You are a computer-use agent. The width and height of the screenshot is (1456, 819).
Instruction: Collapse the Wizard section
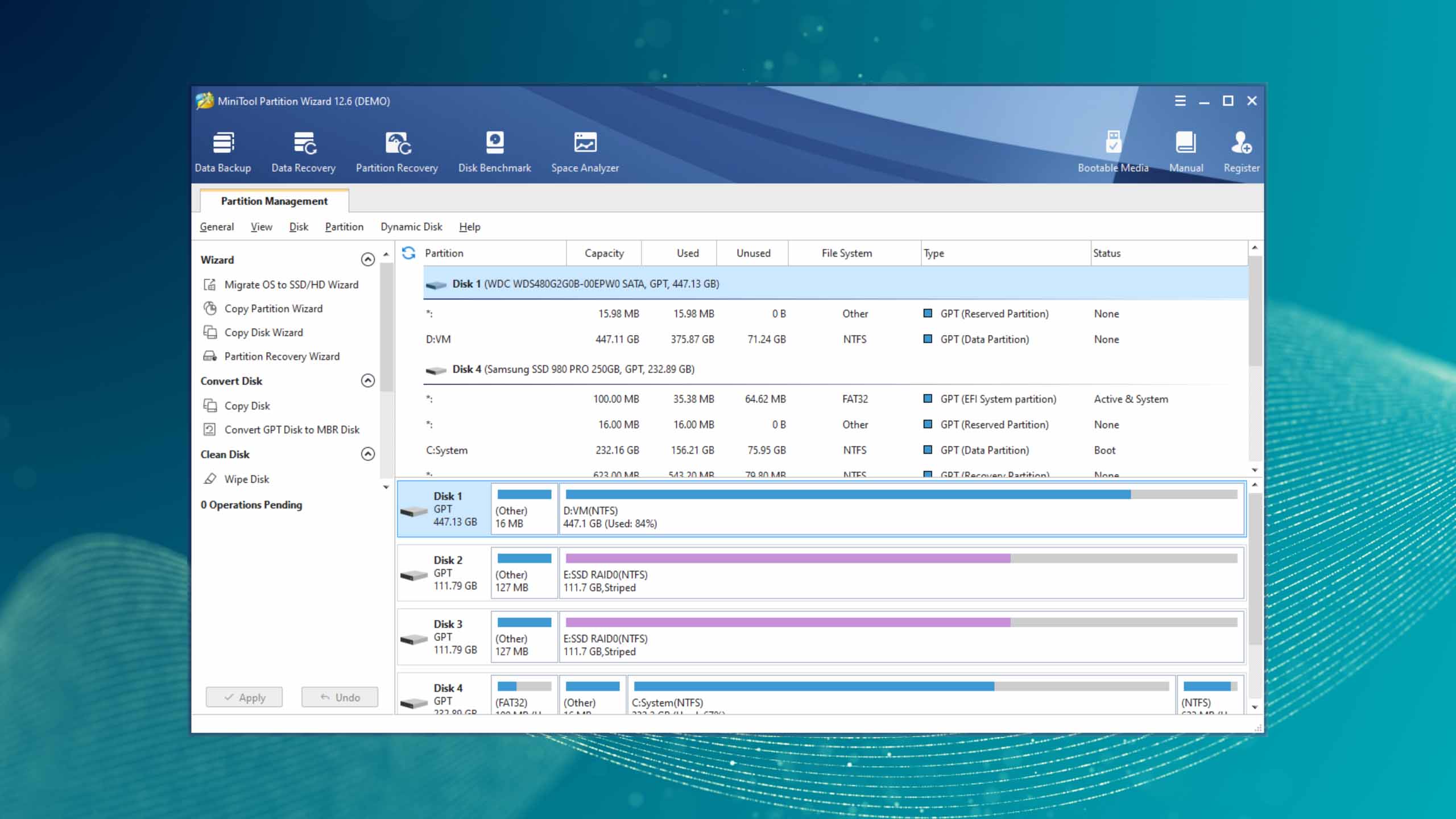[x=368, y=259]
